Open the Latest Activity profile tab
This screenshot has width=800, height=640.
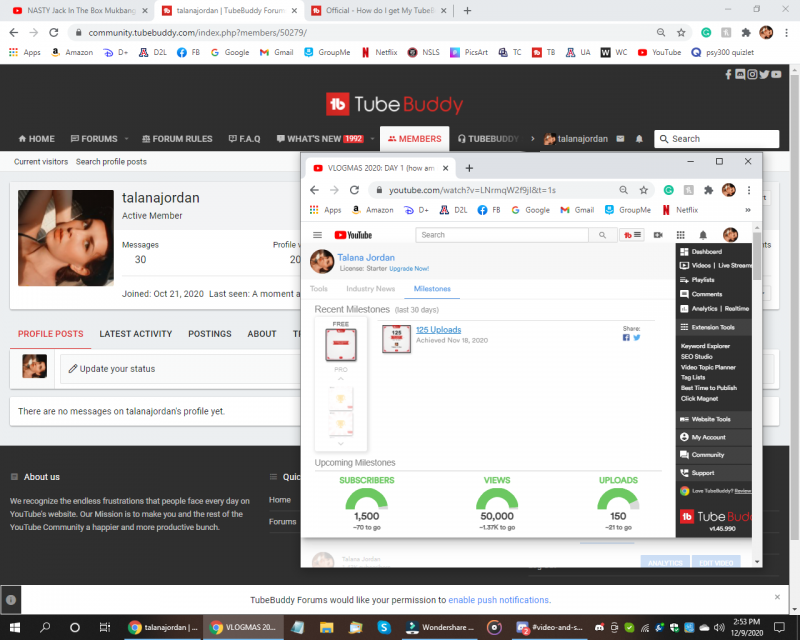[x=136, y=334]
